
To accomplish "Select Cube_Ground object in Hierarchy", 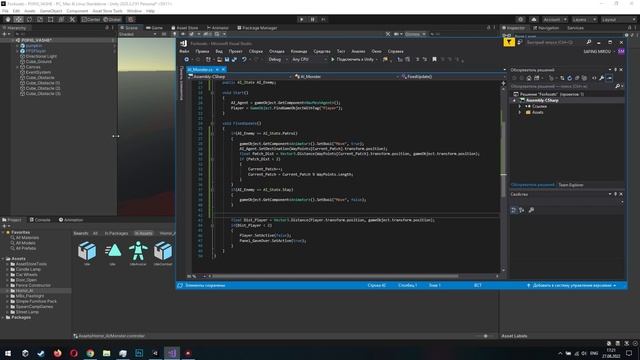I will 38,62.
